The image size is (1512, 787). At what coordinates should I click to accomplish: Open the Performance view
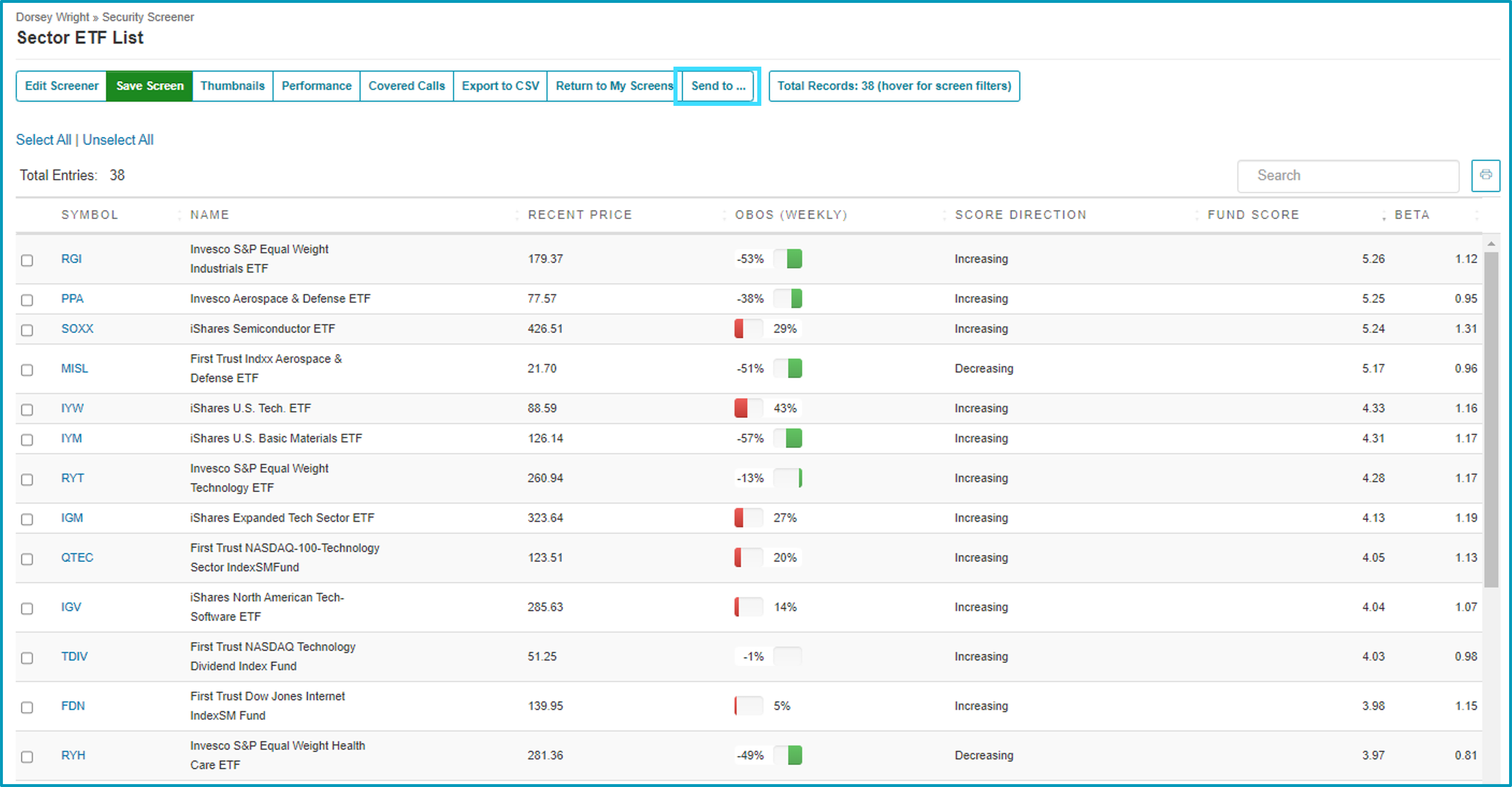316,86
